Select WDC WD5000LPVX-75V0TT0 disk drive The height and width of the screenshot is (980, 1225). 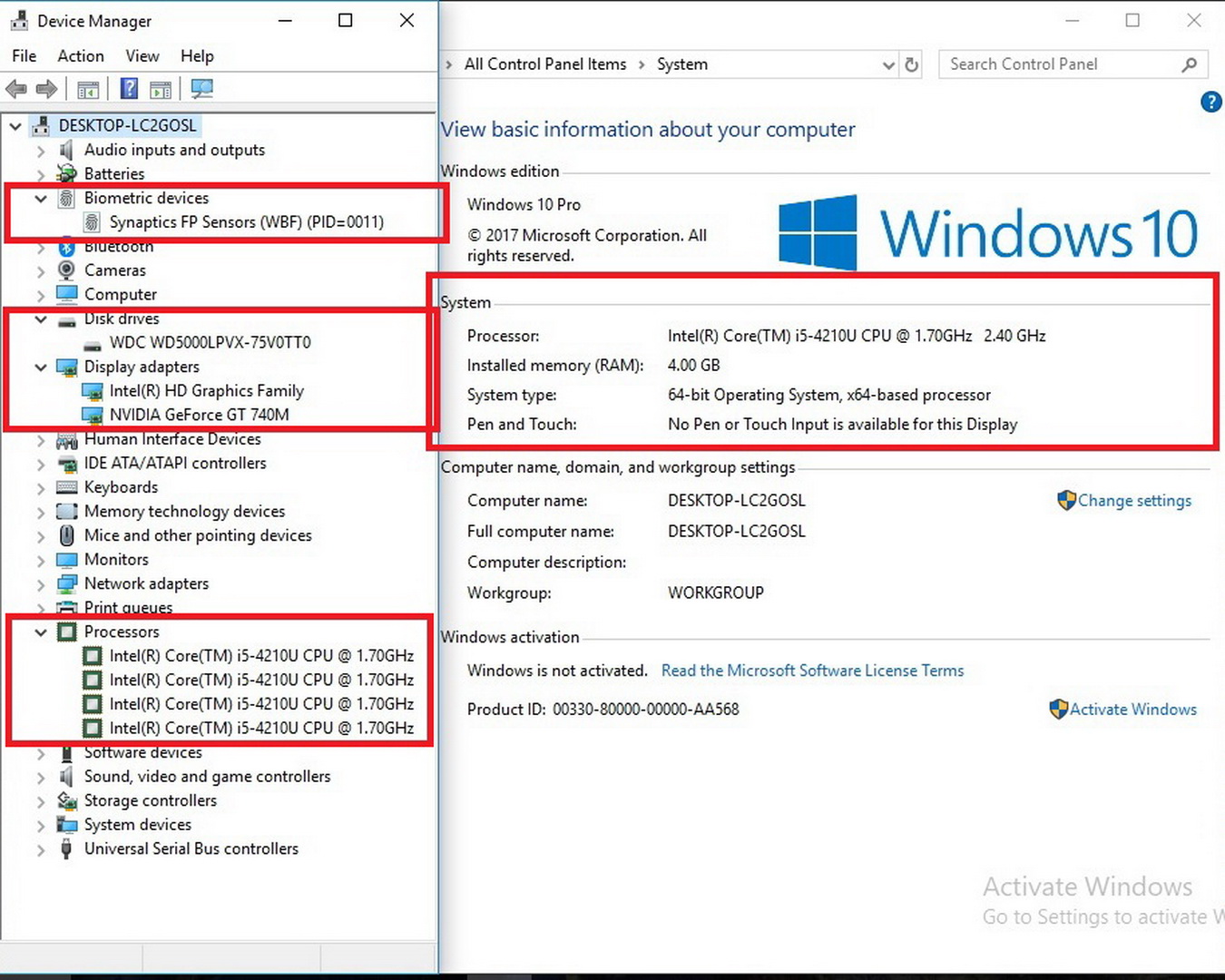[x=211, y=342]
